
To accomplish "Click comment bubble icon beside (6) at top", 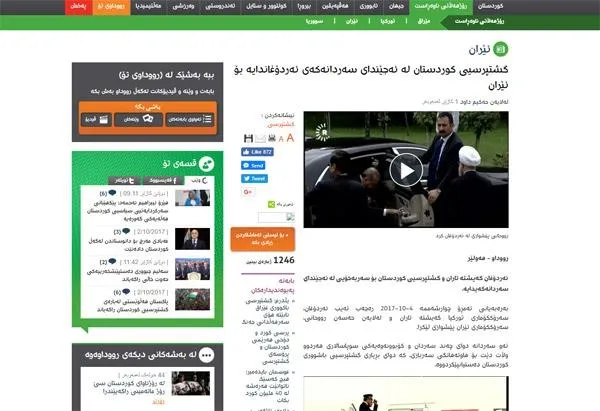I will [x=112, y=193].
